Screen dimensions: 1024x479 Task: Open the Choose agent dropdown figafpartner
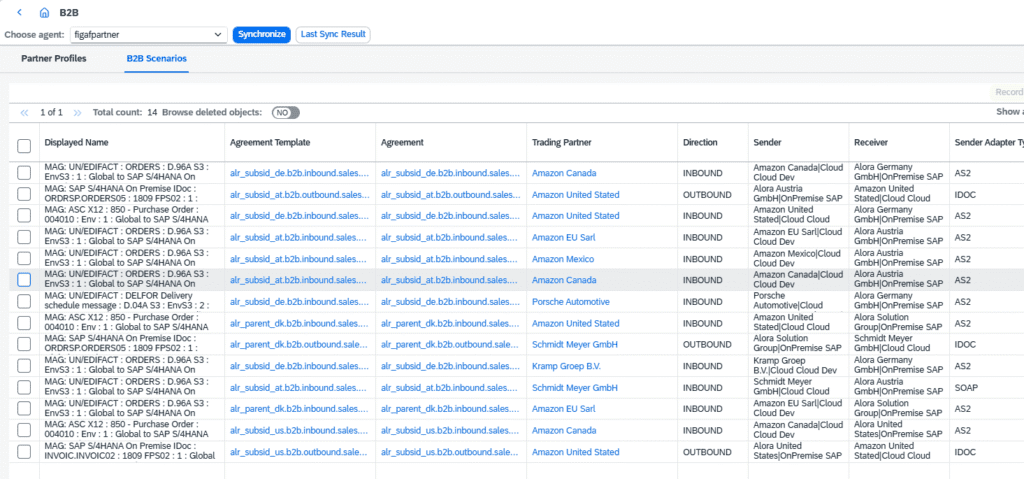148,35
